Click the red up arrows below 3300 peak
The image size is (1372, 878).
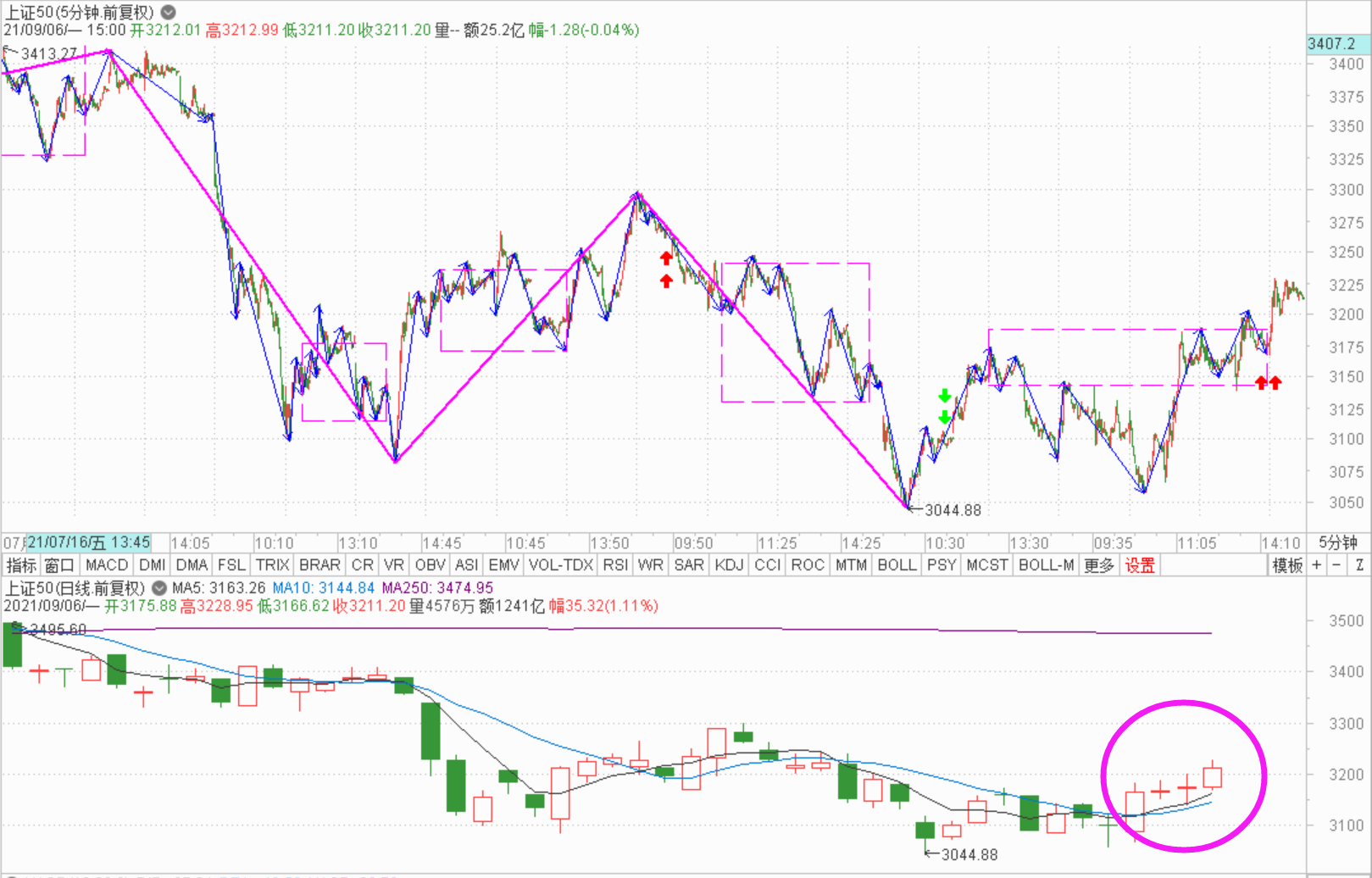(666, 269)
